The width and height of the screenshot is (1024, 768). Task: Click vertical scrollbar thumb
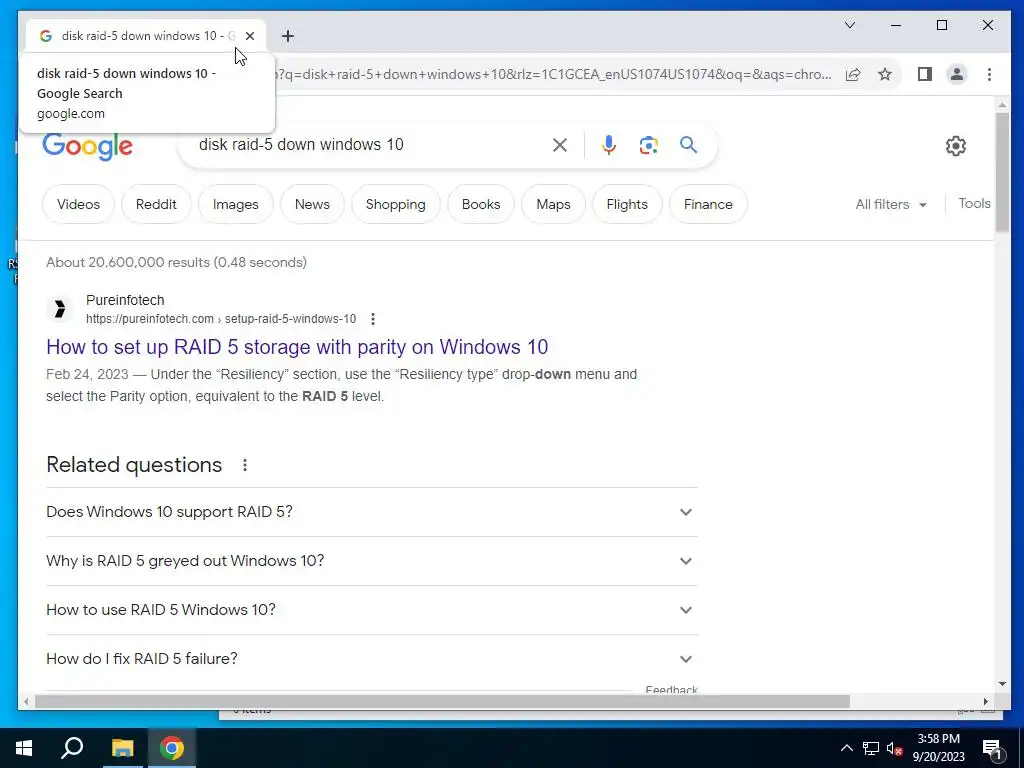(1002, 172)
